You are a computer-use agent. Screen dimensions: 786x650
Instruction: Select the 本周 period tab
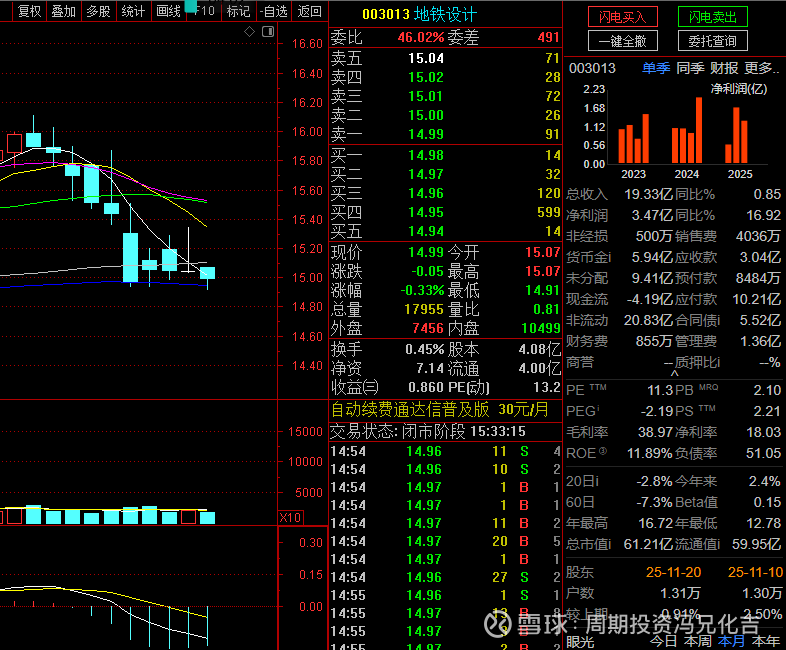(697, 641)
